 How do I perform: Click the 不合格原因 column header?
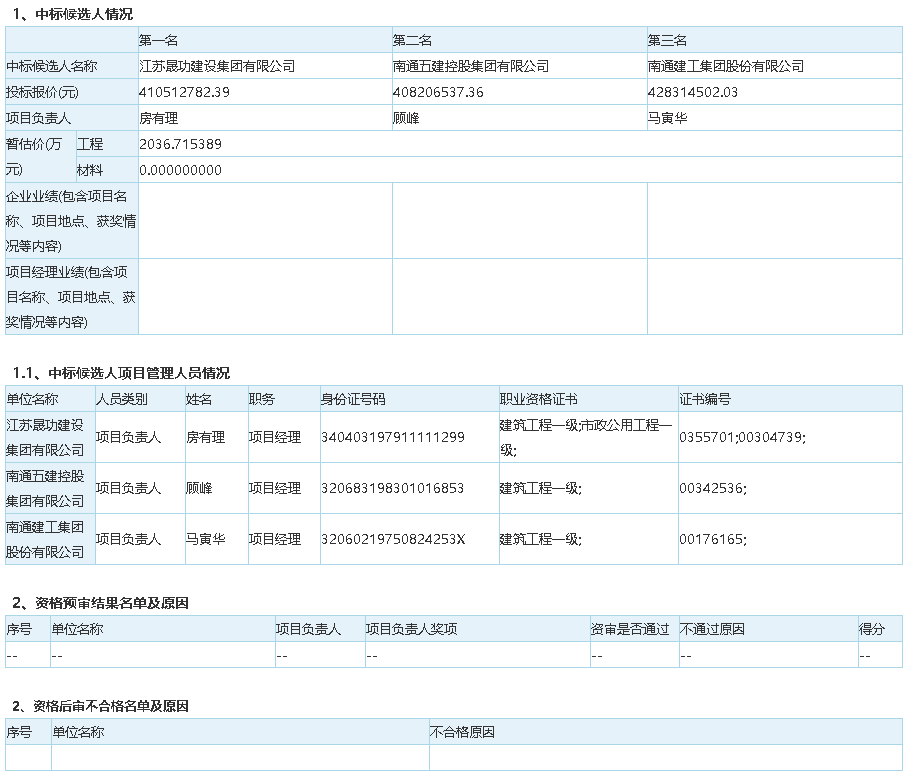462,732
